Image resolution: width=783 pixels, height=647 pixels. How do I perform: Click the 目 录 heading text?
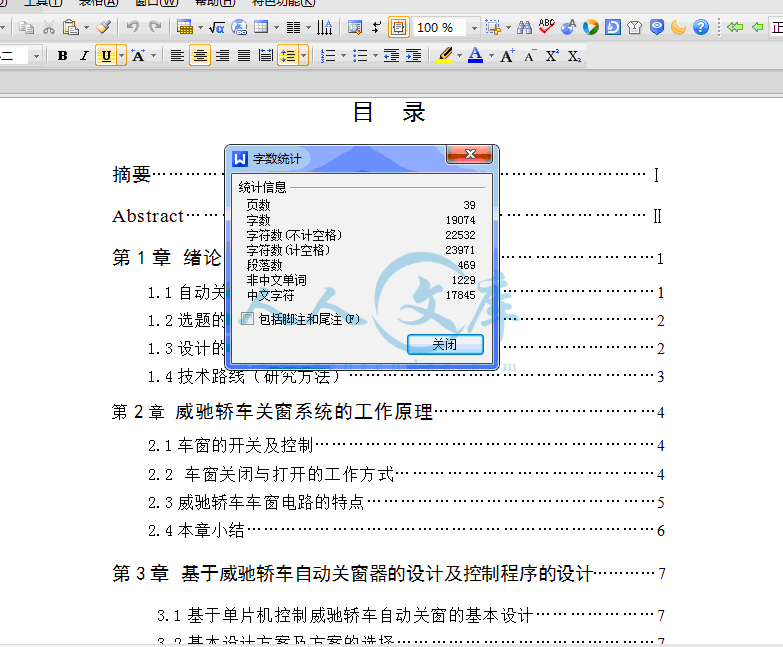tap(390, 112)
